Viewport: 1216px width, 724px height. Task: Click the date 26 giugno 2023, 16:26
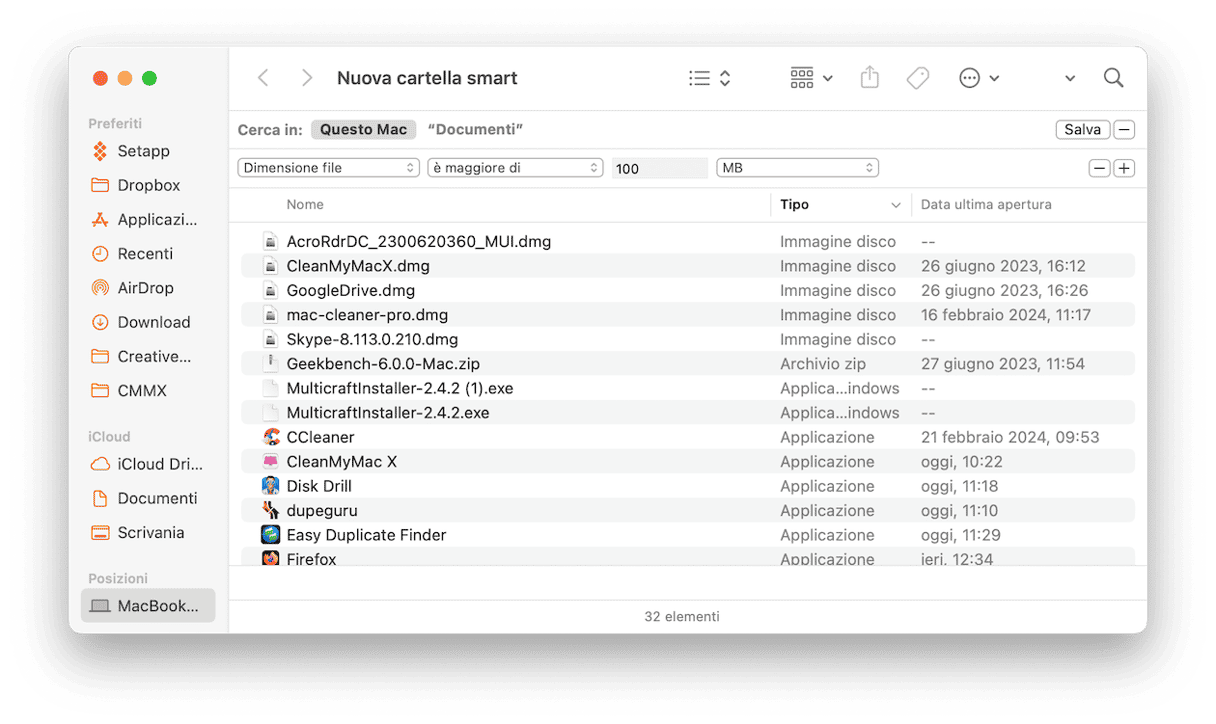[1003, 291]
